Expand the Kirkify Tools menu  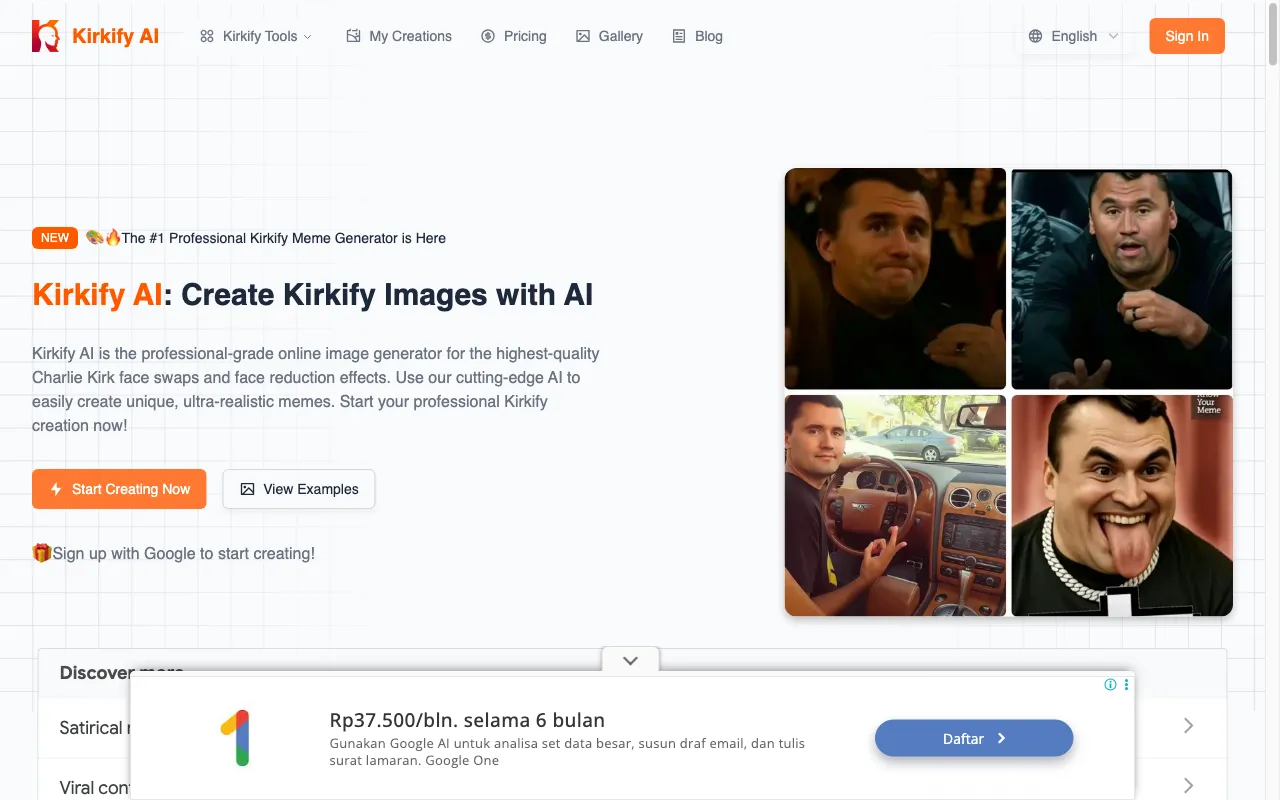click(x=256, y=36)
